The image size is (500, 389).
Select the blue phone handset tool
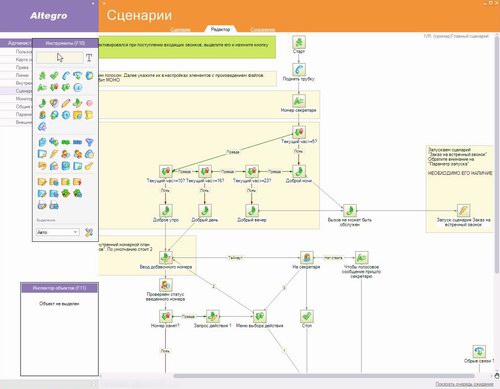[66, 76]
